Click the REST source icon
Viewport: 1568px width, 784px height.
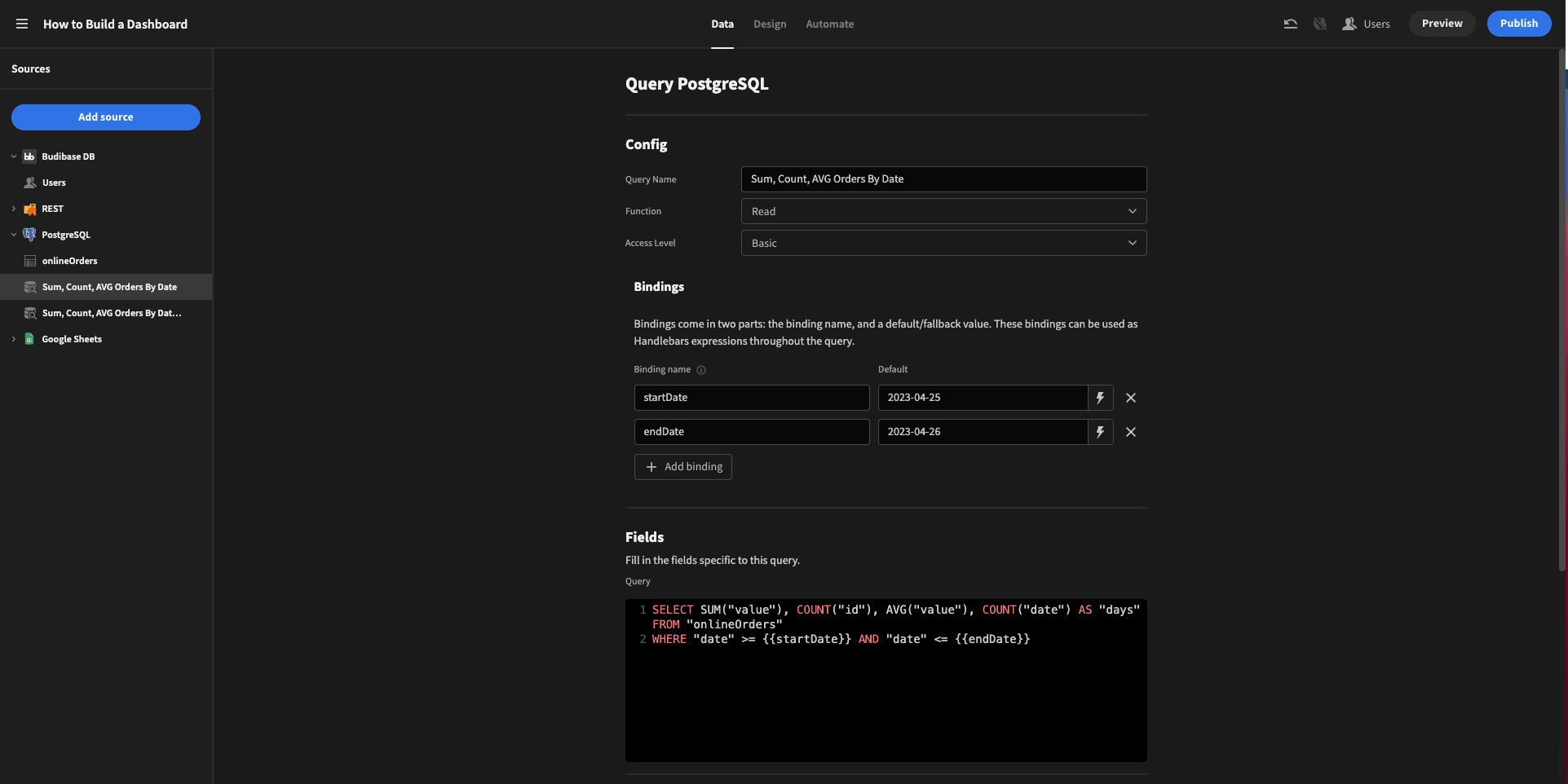click(x=29, y=209)
